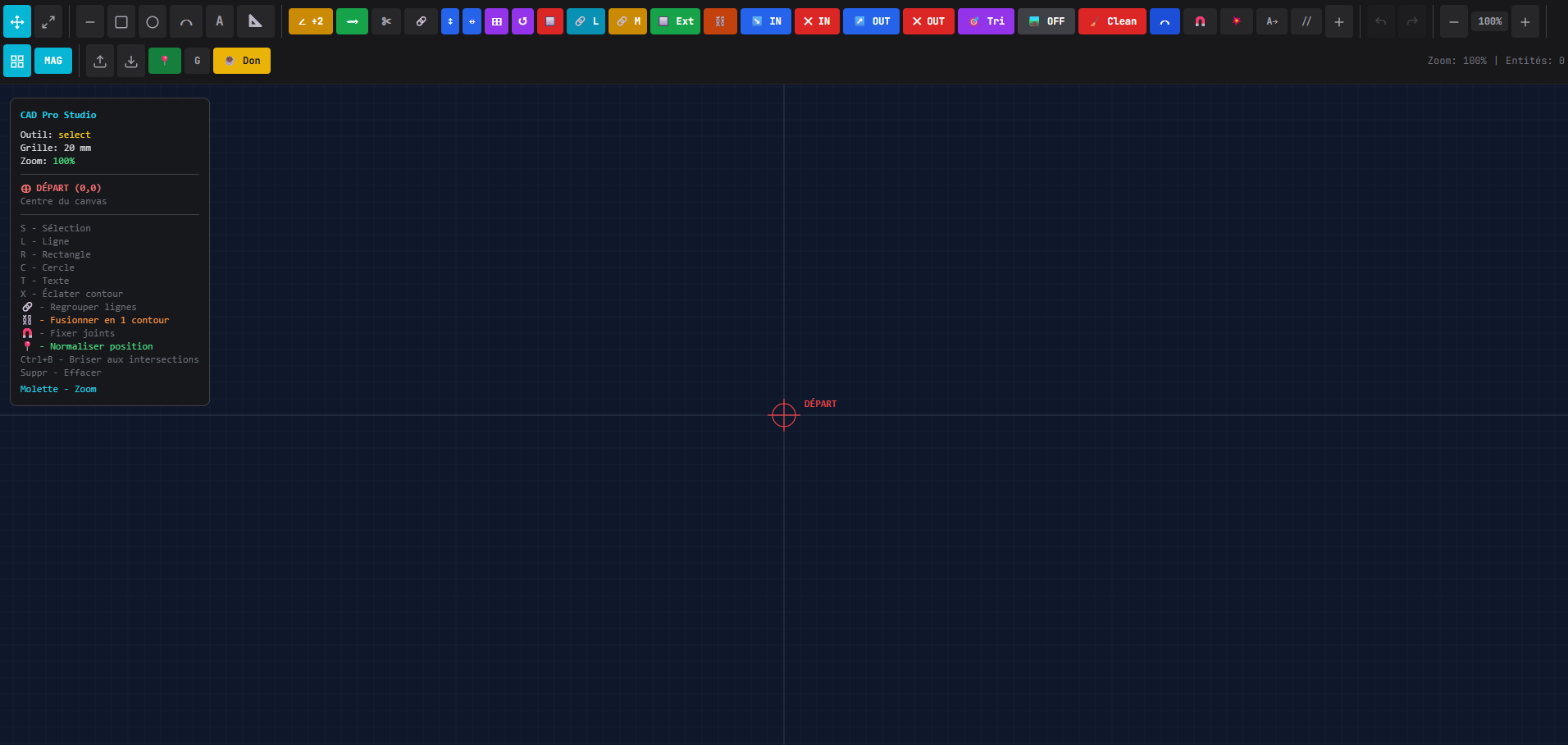The height and width of the screenshot is (745, 1568).
Task: Click the yellow Don donate button
Action: [x=242, y=61]
